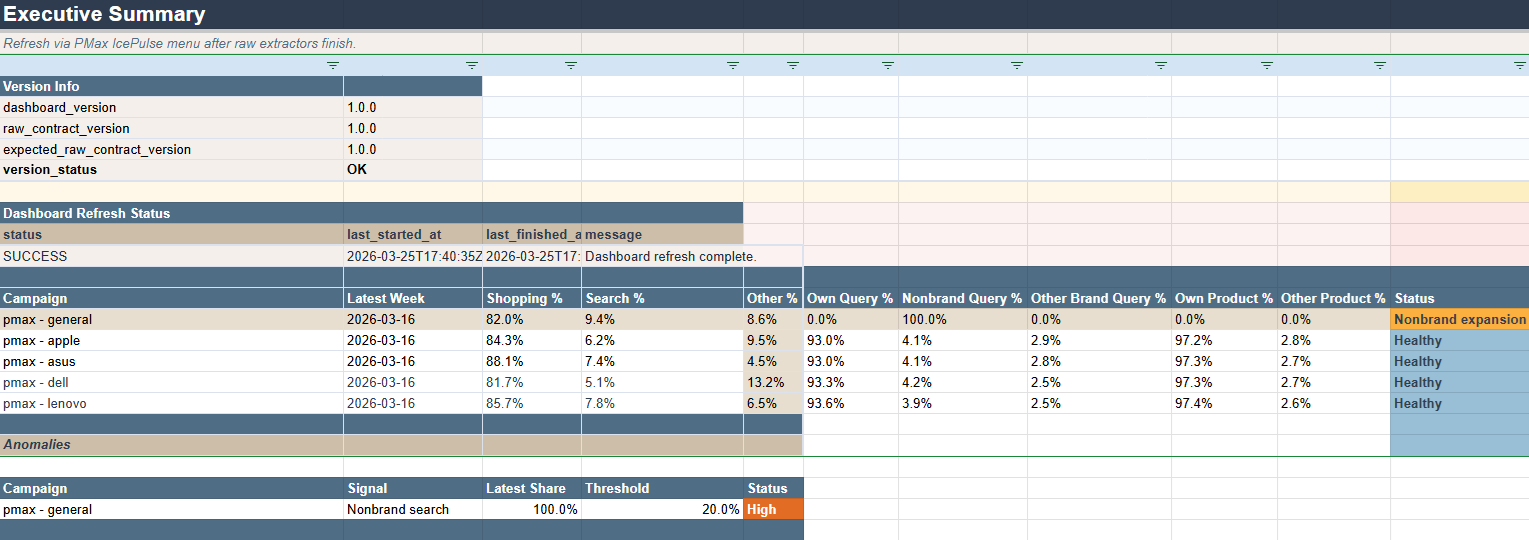Open filter icon in the Campaign column

point(333,65)
